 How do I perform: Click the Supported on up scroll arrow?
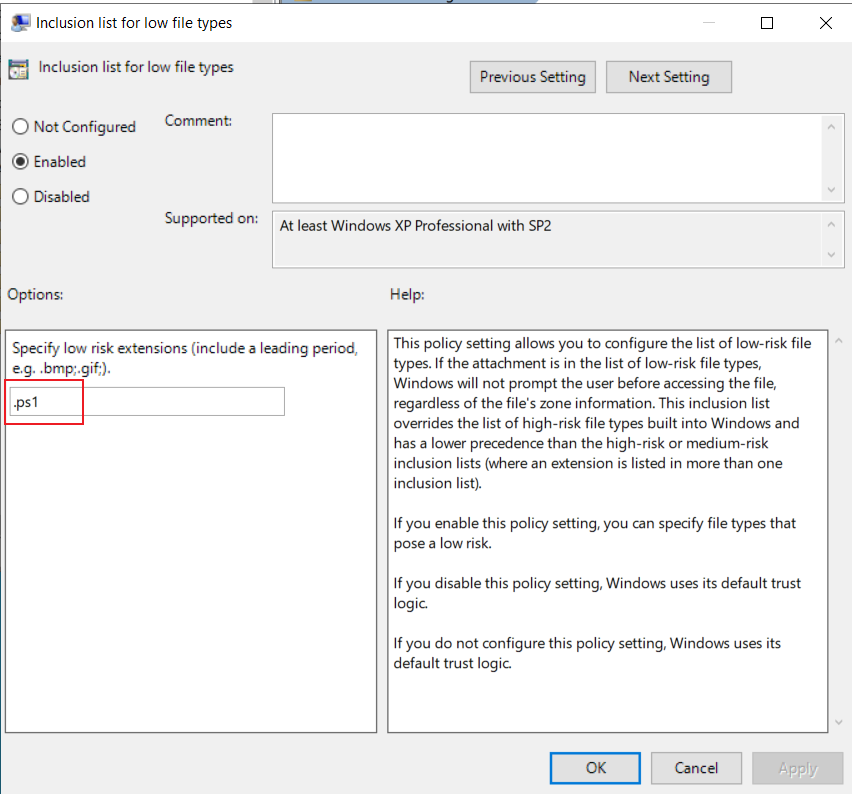[831, 224]
